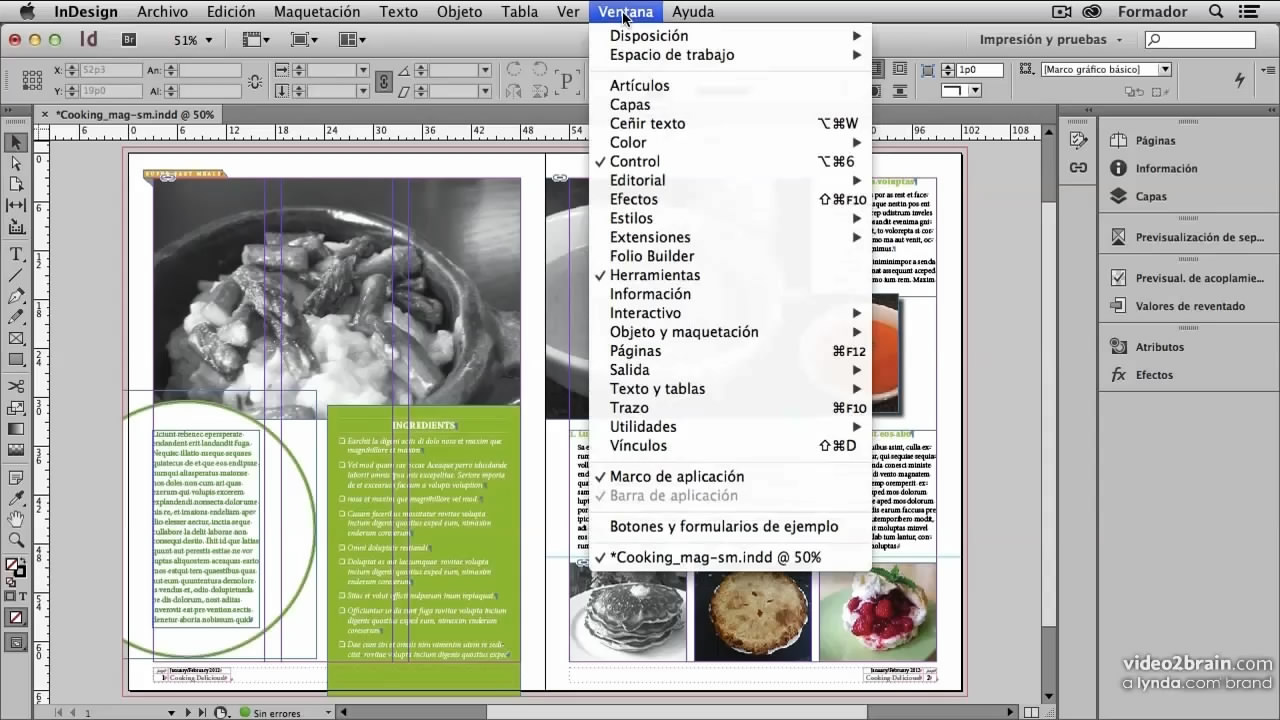The height and width of the screenshot is (720, 1280).
Task: Switch to Cooking_mag-sm.indd document tab
Action: click(x=135, y=115)
